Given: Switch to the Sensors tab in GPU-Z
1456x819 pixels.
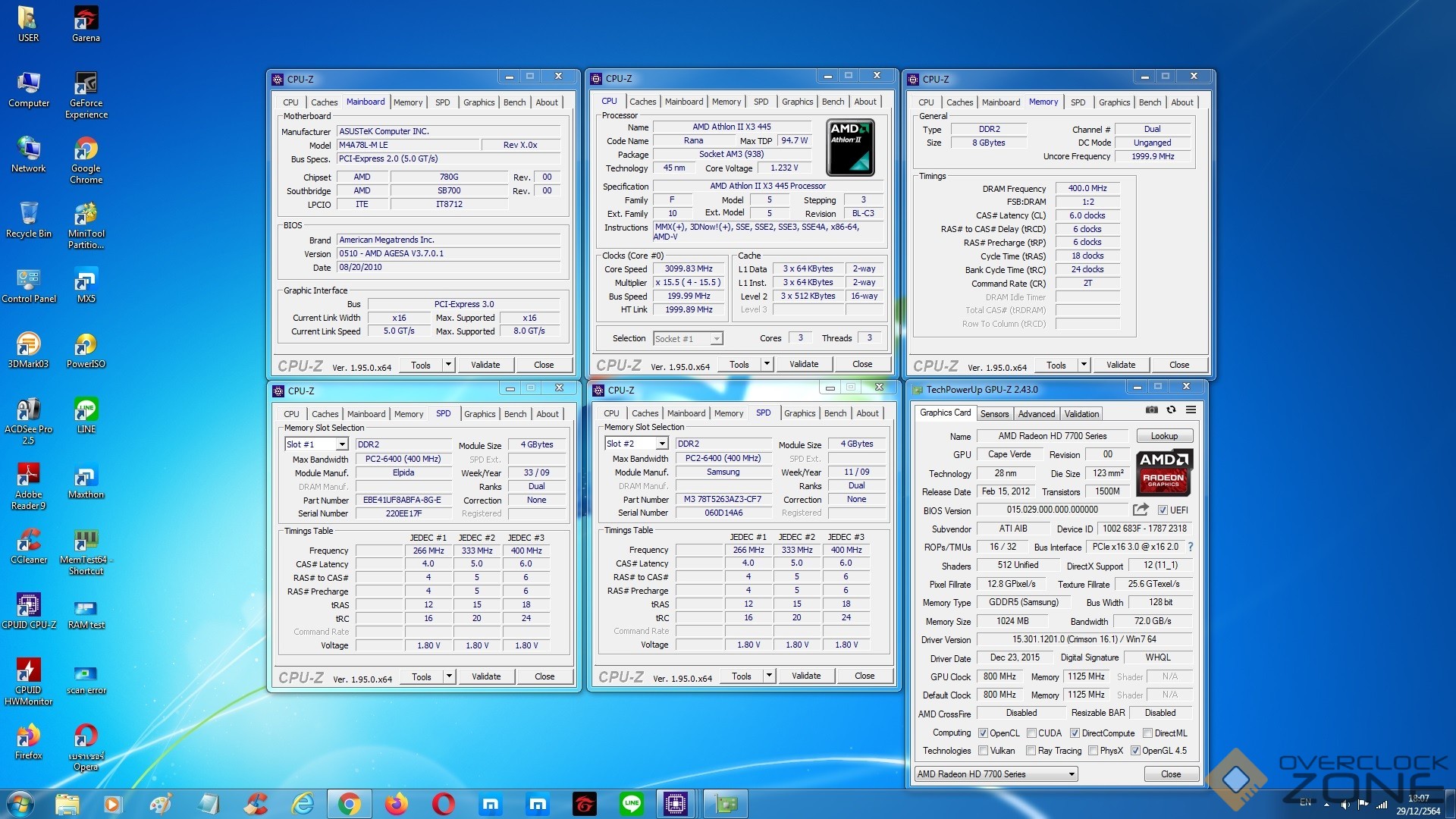Looking at the screenshot, I should 994,414.
